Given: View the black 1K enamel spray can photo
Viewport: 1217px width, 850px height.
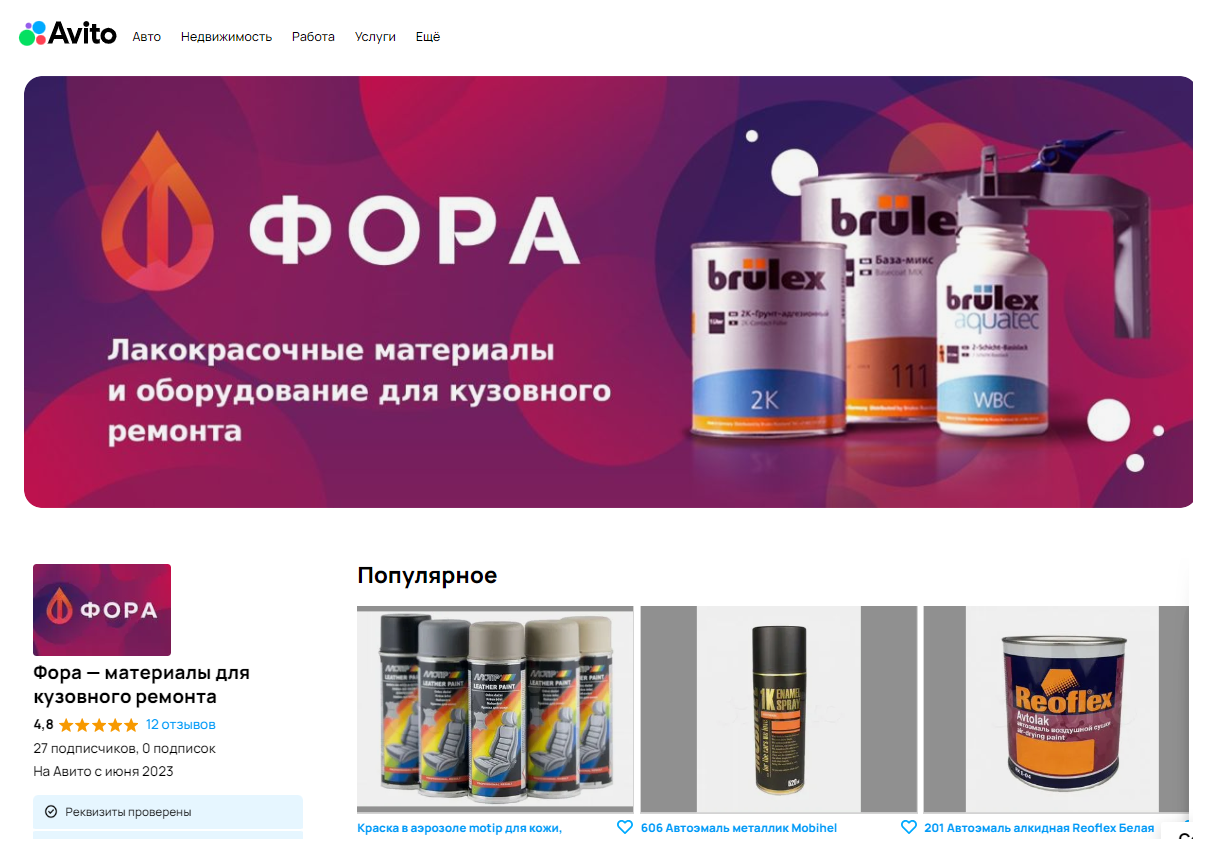Looking at the screenshot, I should pyautogui.click(x=779, y=710).
